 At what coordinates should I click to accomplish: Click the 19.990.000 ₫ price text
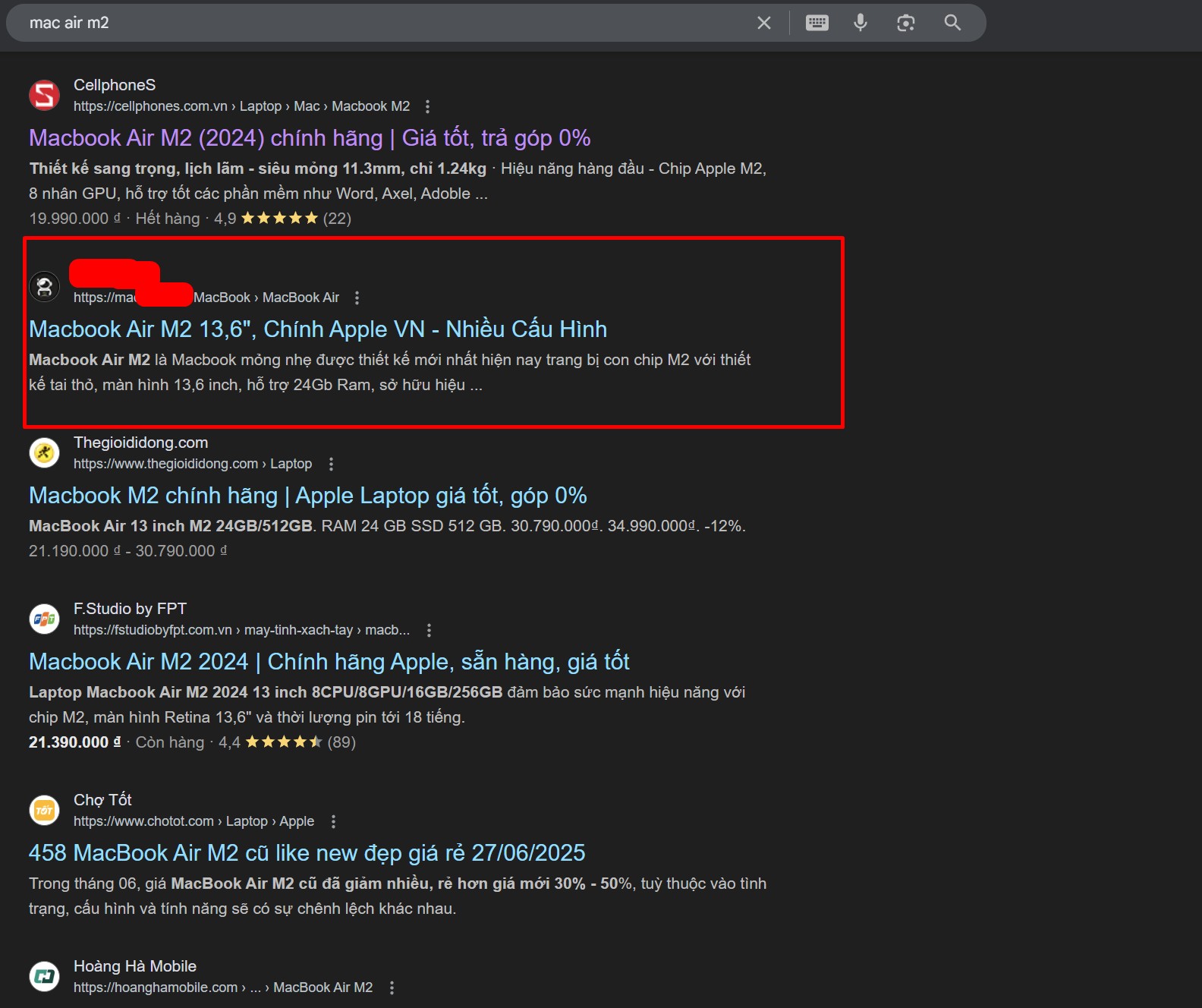(74, 219)
